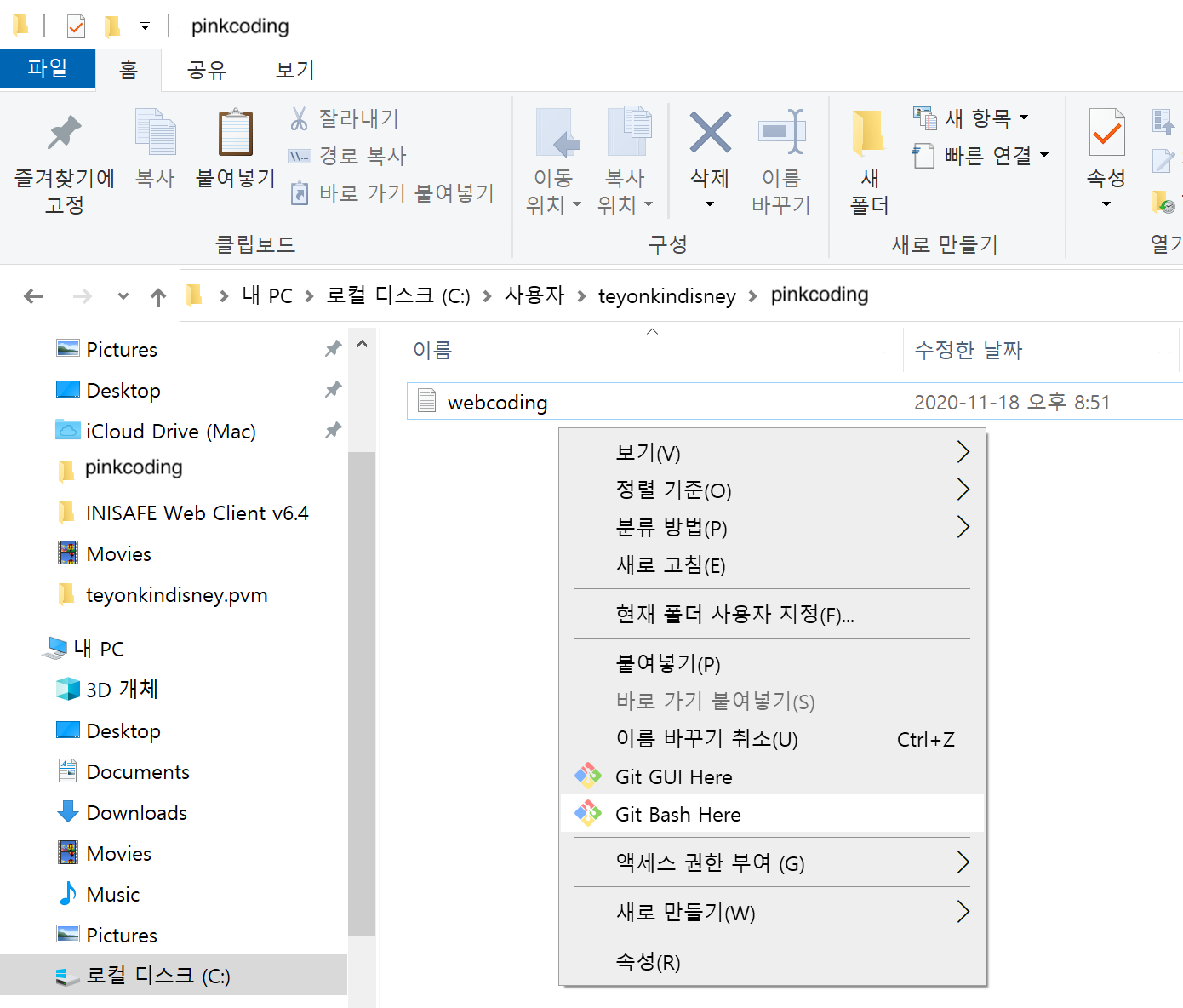Choose 현재 폴더 사용자 지정(F)...
The height and width of the screenshot is (1008, 1183).
point(772,614)
